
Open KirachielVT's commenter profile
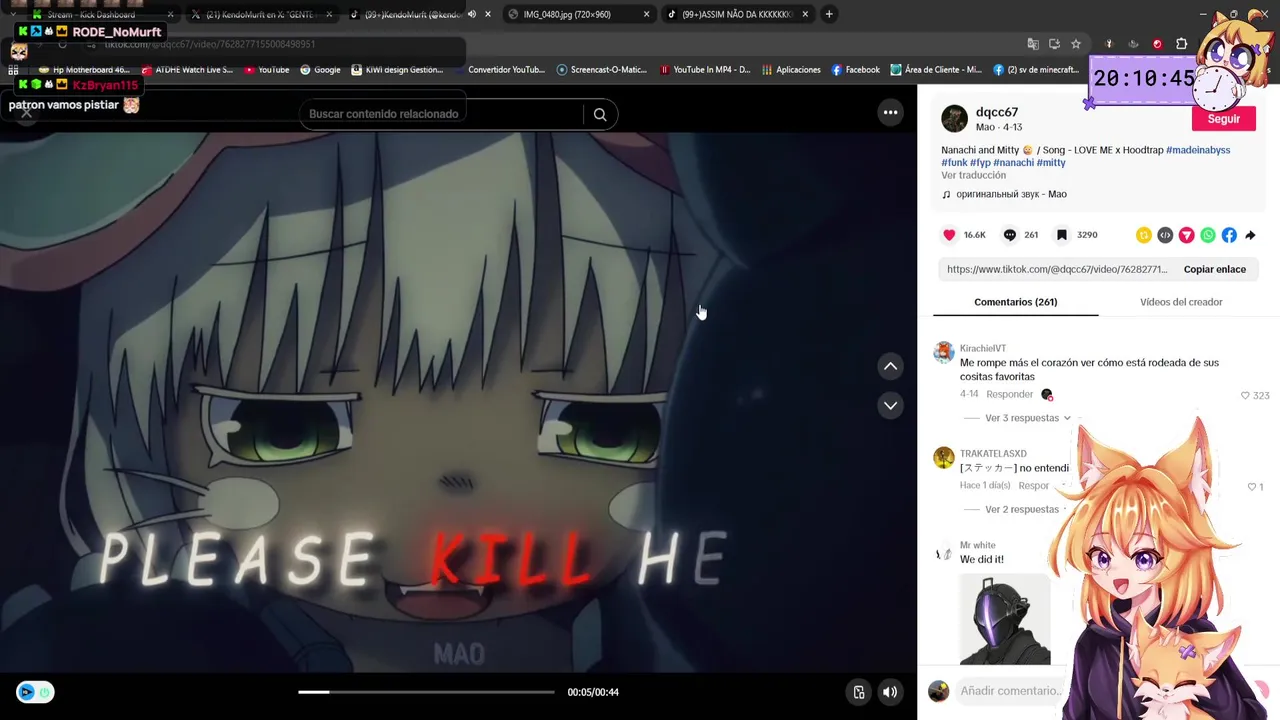[x=983, y=348]
